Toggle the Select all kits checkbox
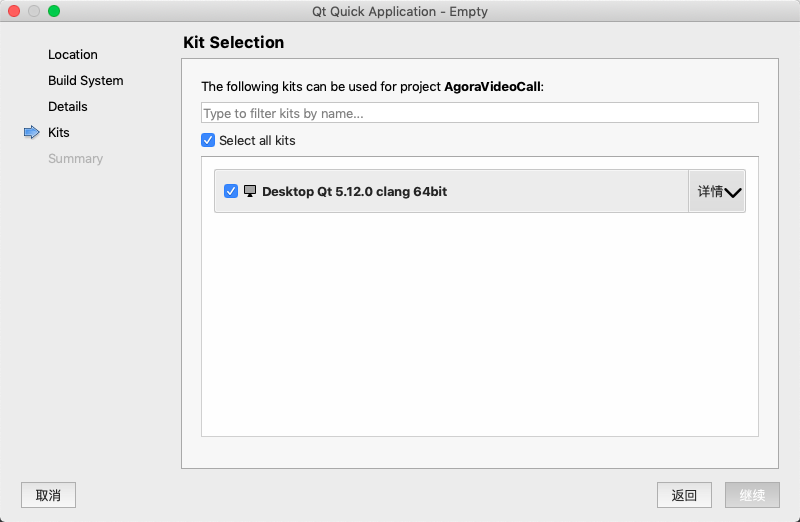This screenshot has height=522, width=800. pyautogui.click(x=208, y=140)
